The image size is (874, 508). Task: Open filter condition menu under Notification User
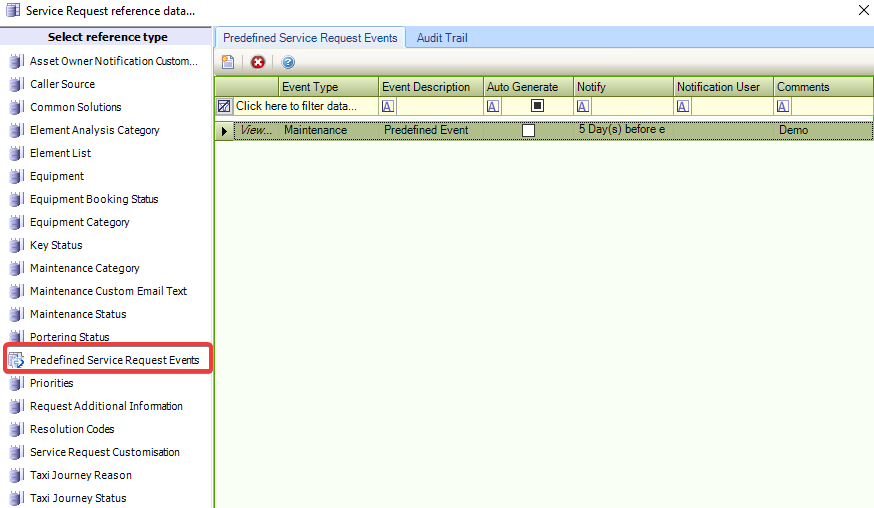pyautogui.click(x=684, y=106)
